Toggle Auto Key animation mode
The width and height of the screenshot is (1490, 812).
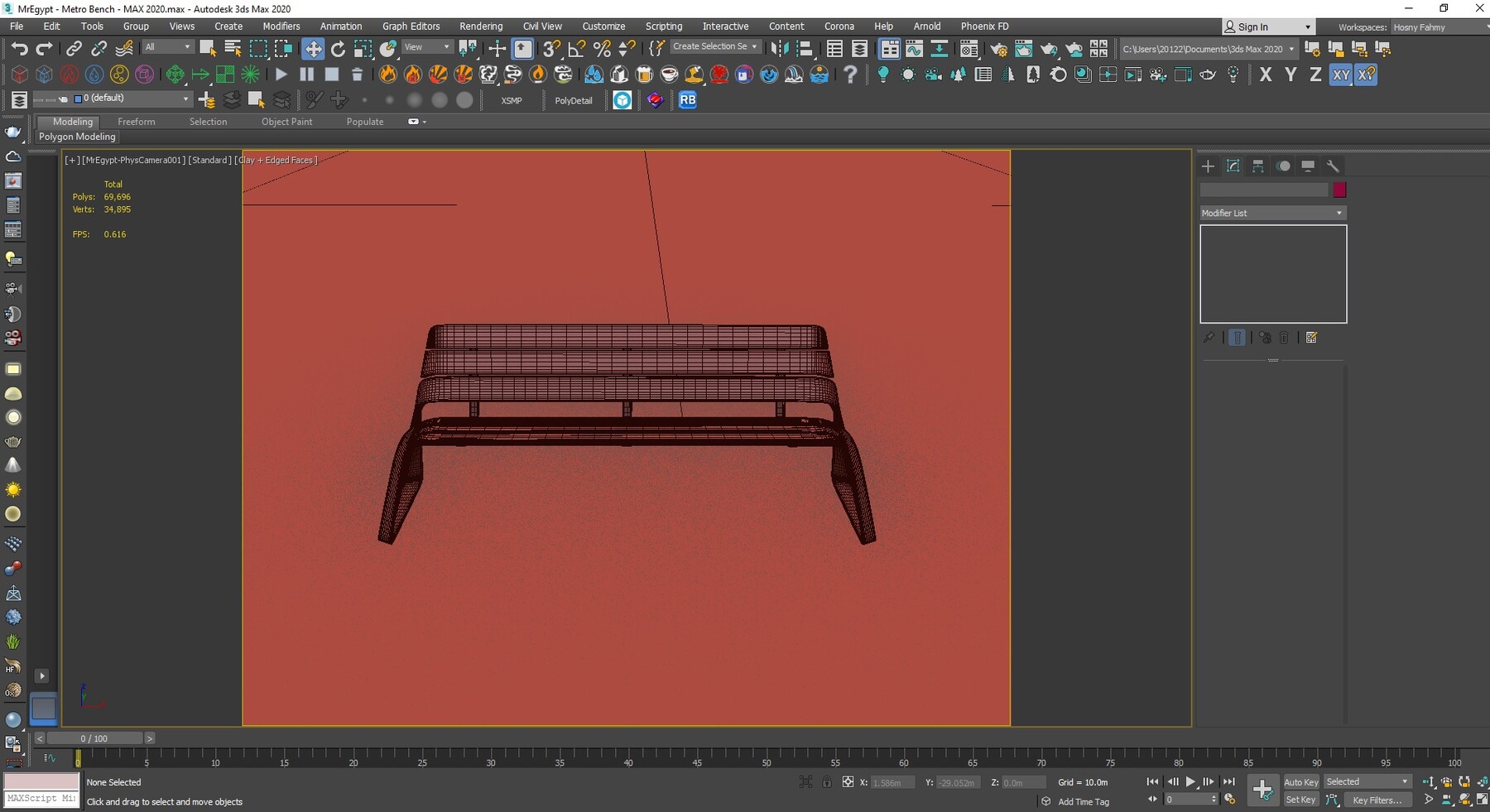pos(1300,781)
